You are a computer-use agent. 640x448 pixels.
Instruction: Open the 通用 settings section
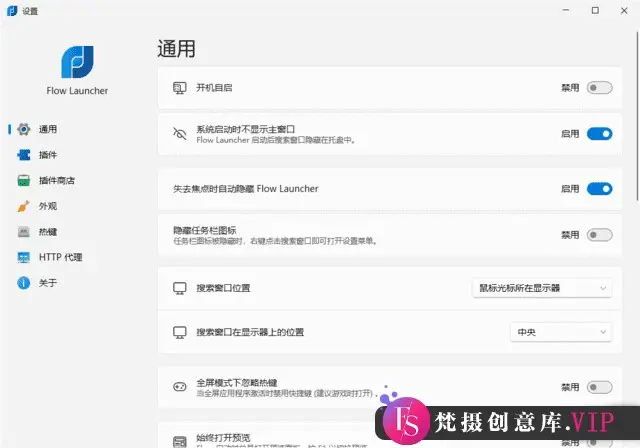[x=49, y=129]
